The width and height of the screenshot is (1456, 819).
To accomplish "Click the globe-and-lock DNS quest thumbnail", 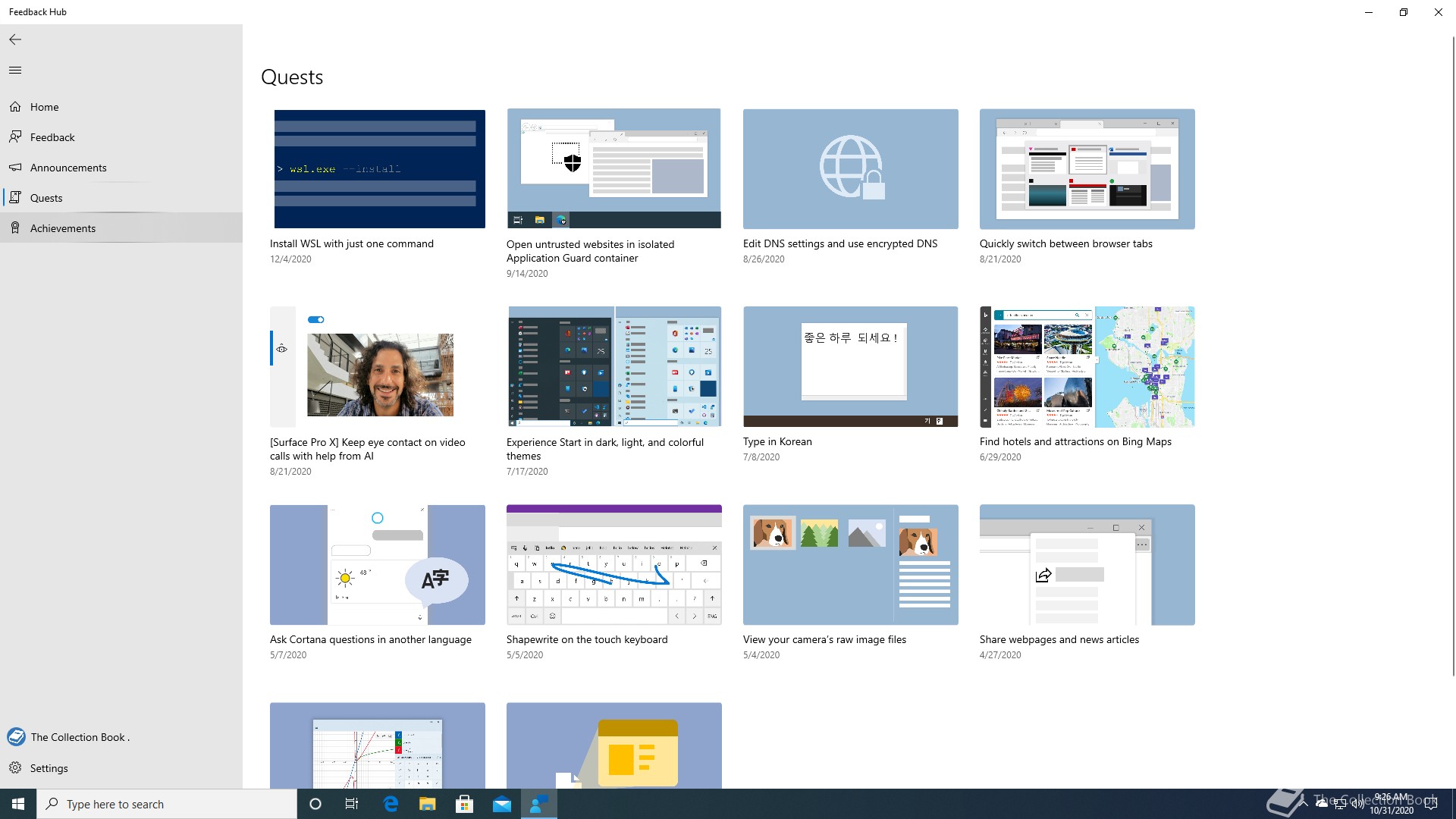I will 851,169.
